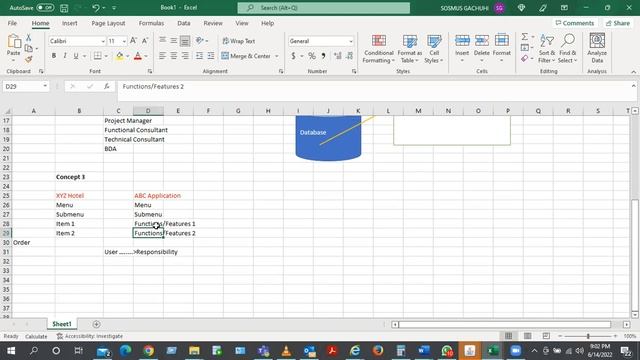Toggle Center alignment
This screenshot has height=360, width=640.
point(174,56)
